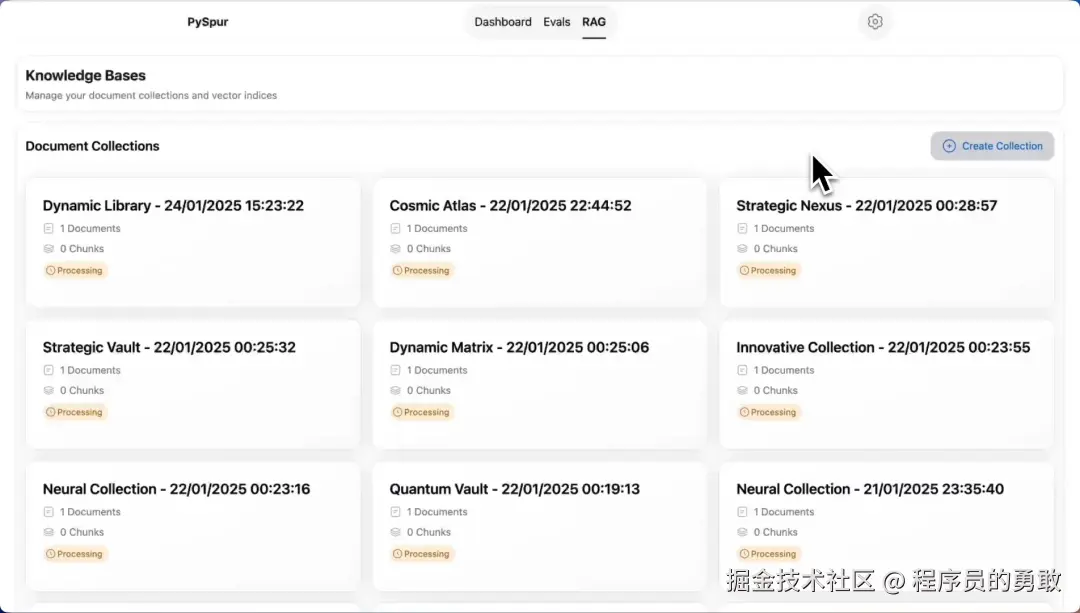Open the settings gear icon
This screenshot has width=1080, height=613.
pos(875,21)
